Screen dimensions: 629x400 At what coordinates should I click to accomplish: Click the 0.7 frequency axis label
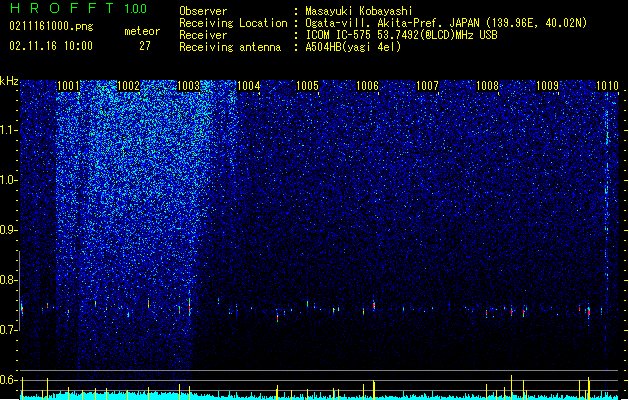[8, 330]
